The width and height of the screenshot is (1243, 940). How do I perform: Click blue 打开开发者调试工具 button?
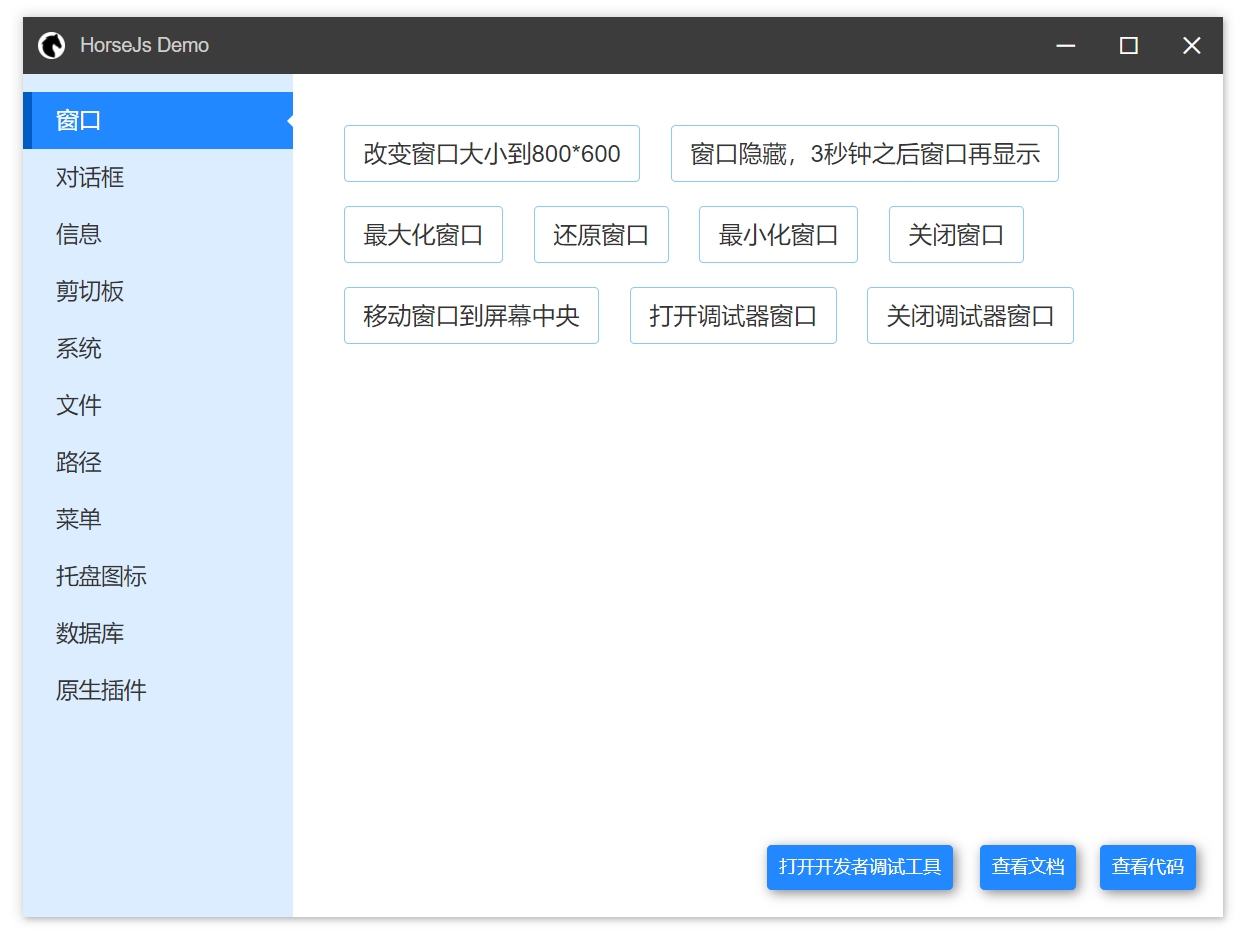(x=860, y=867)
